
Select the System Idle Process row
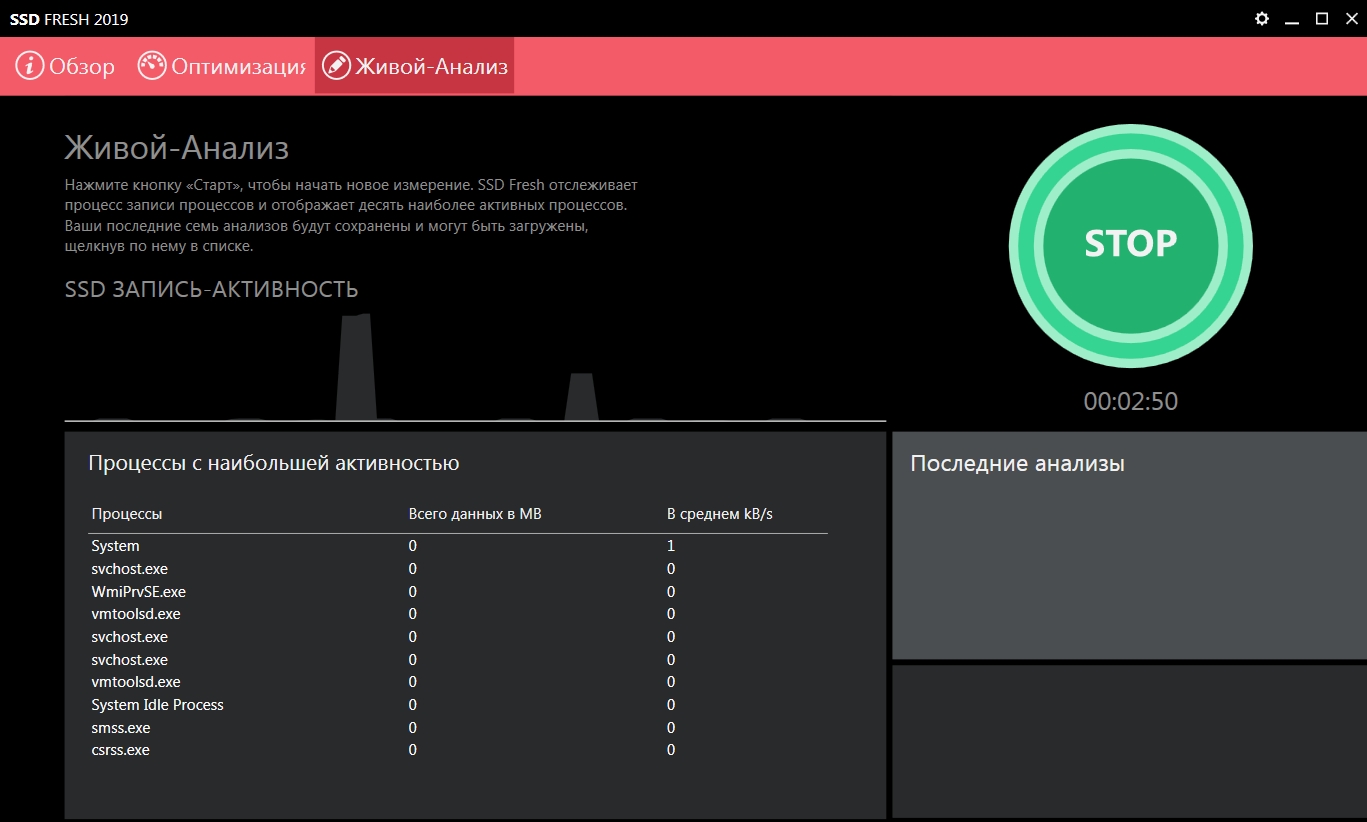(x=157, y=705)
